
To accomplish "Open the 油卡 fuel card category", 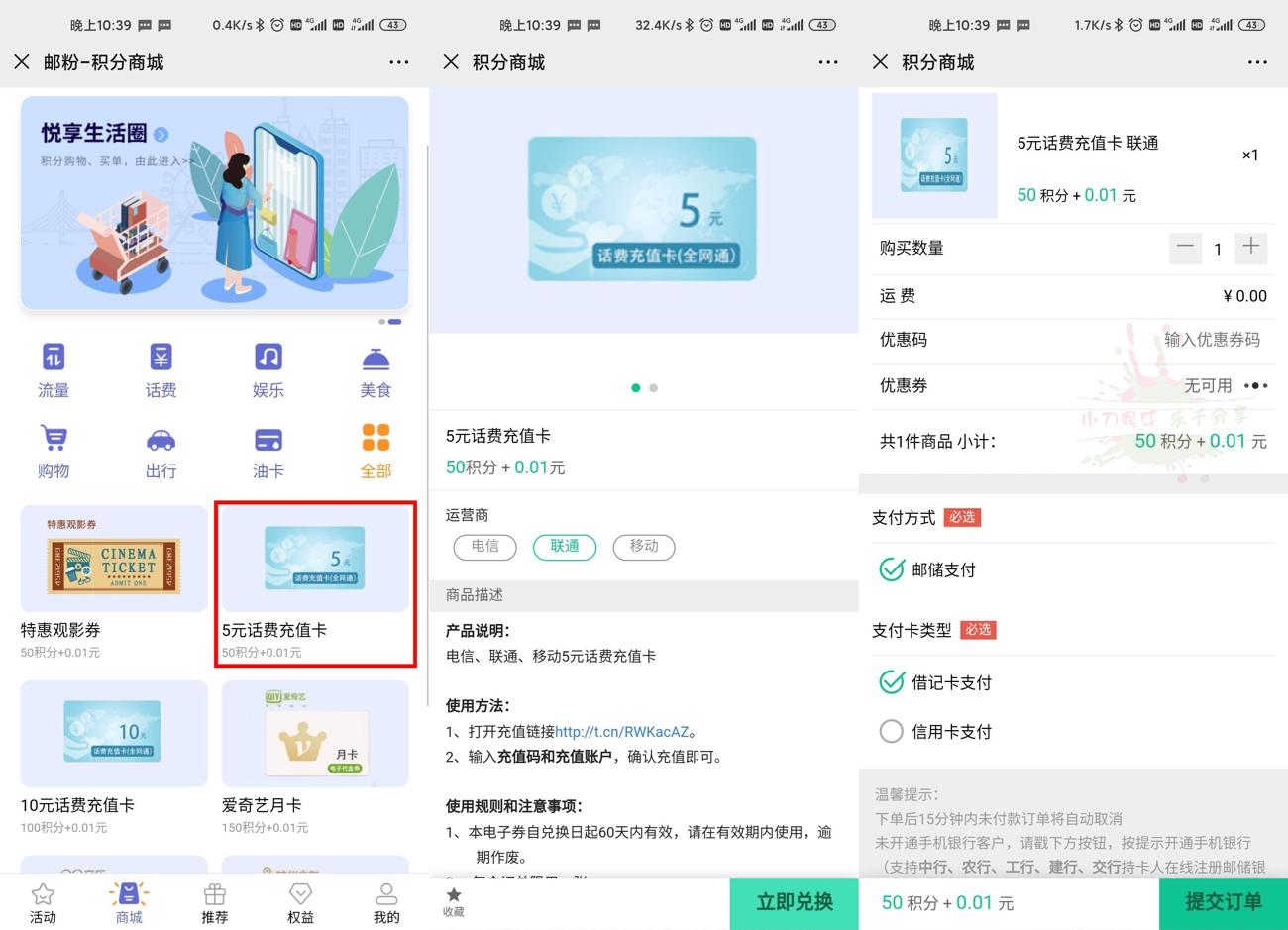I will (268, 451).
